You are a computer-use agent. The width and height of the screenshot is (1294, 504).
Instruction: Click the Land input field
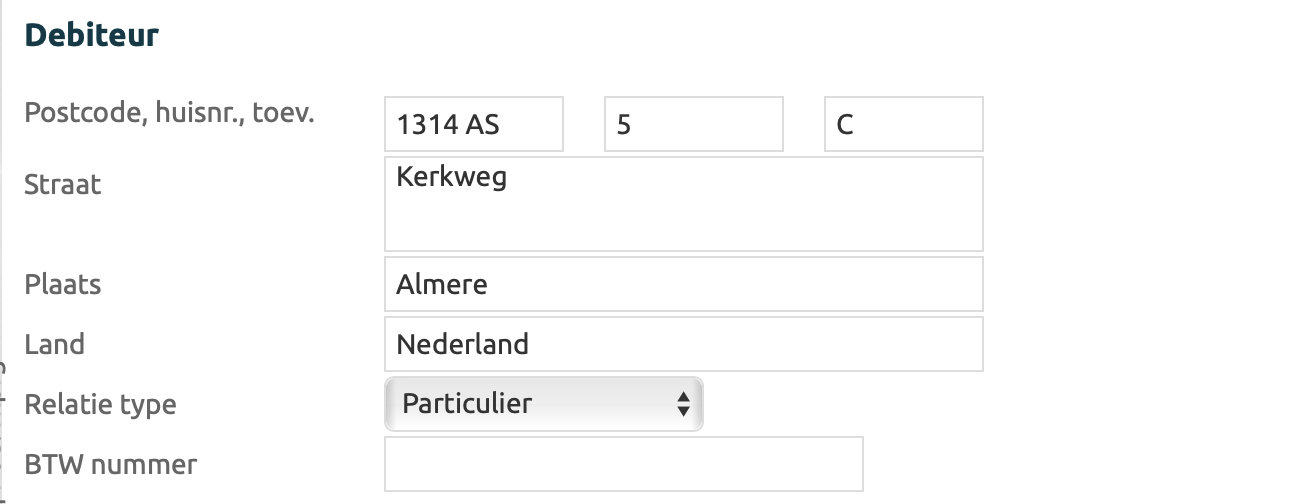683,345
